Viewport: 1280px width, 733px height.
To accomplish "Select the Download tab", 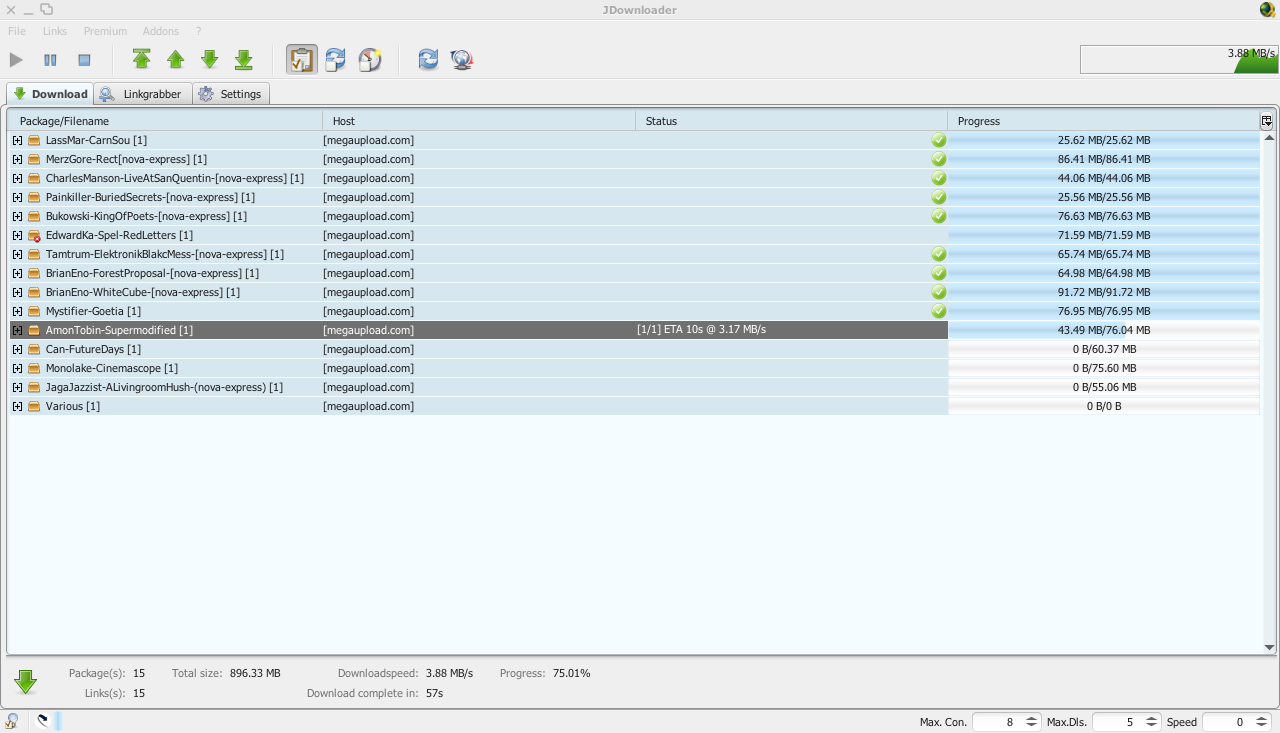I will 50,94.
